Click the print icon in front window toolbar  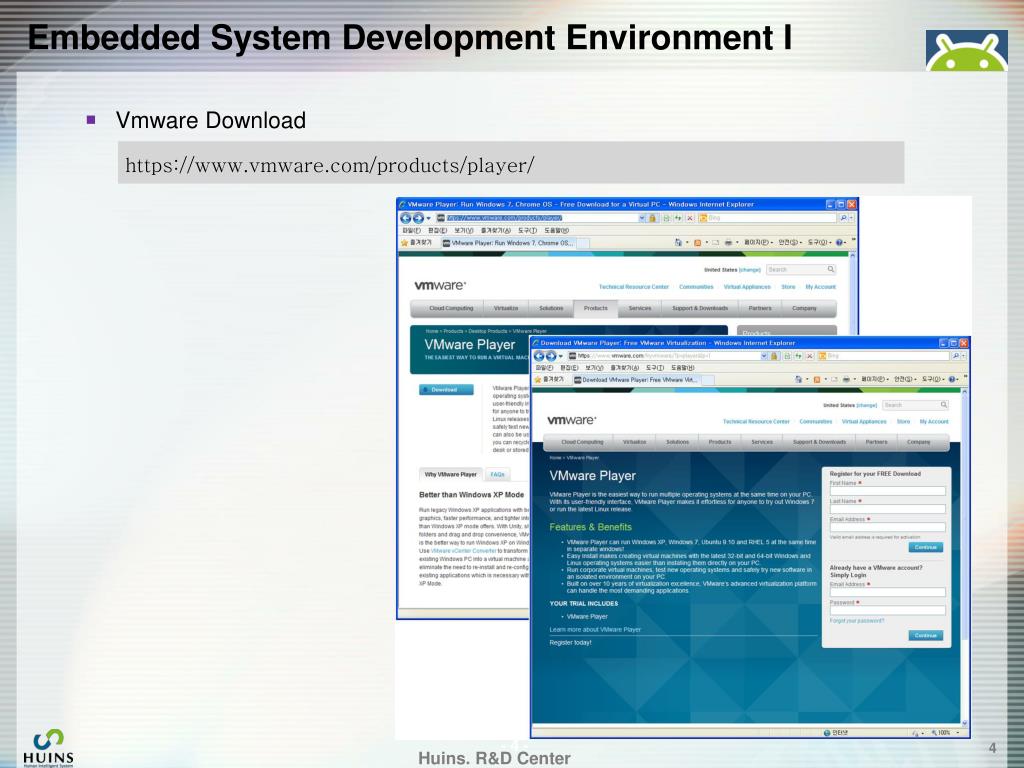tap(845, 379)
